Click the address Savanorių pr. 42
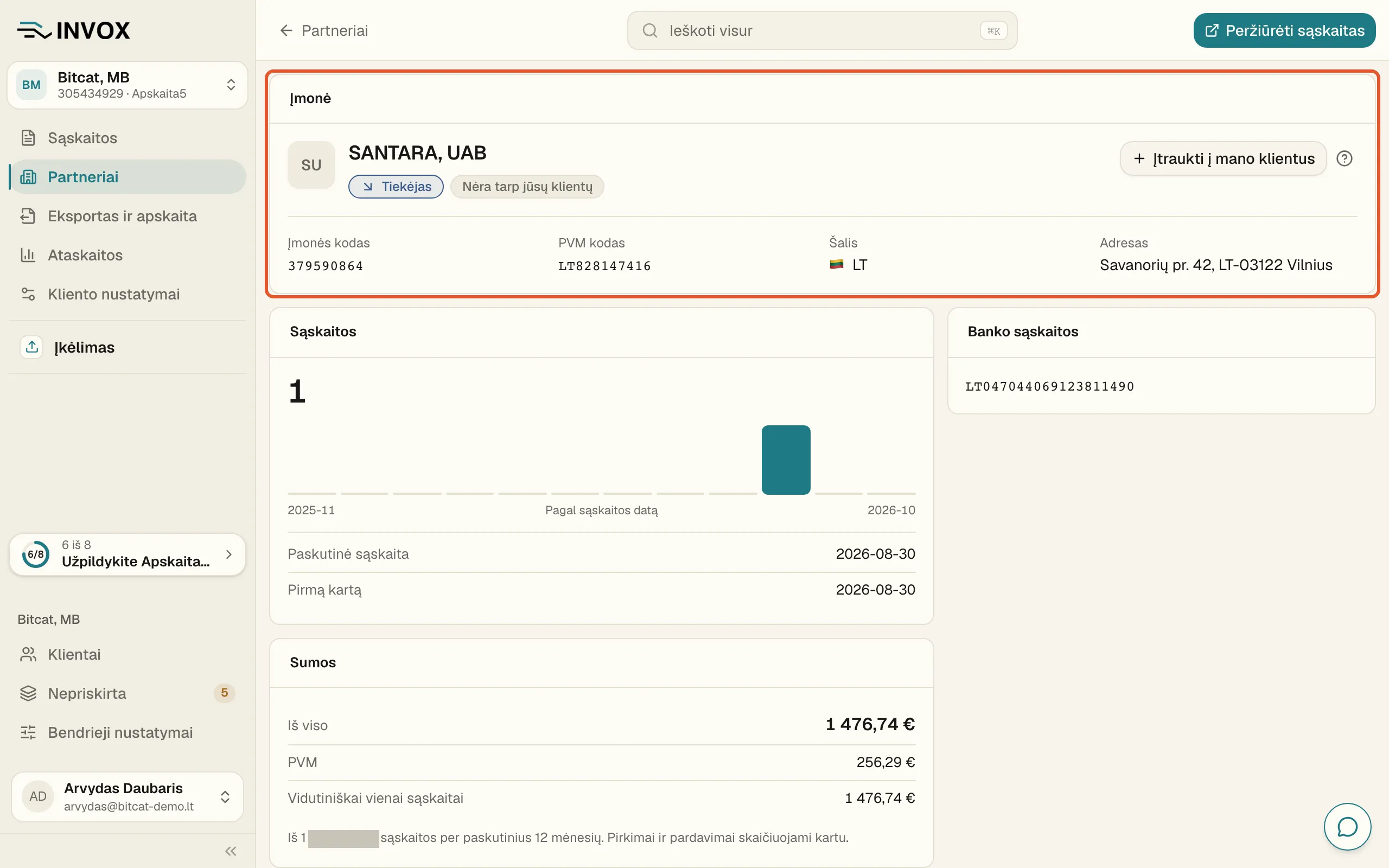The height and width of the screenshot is (868, 1389). (x=1216, y=265)
